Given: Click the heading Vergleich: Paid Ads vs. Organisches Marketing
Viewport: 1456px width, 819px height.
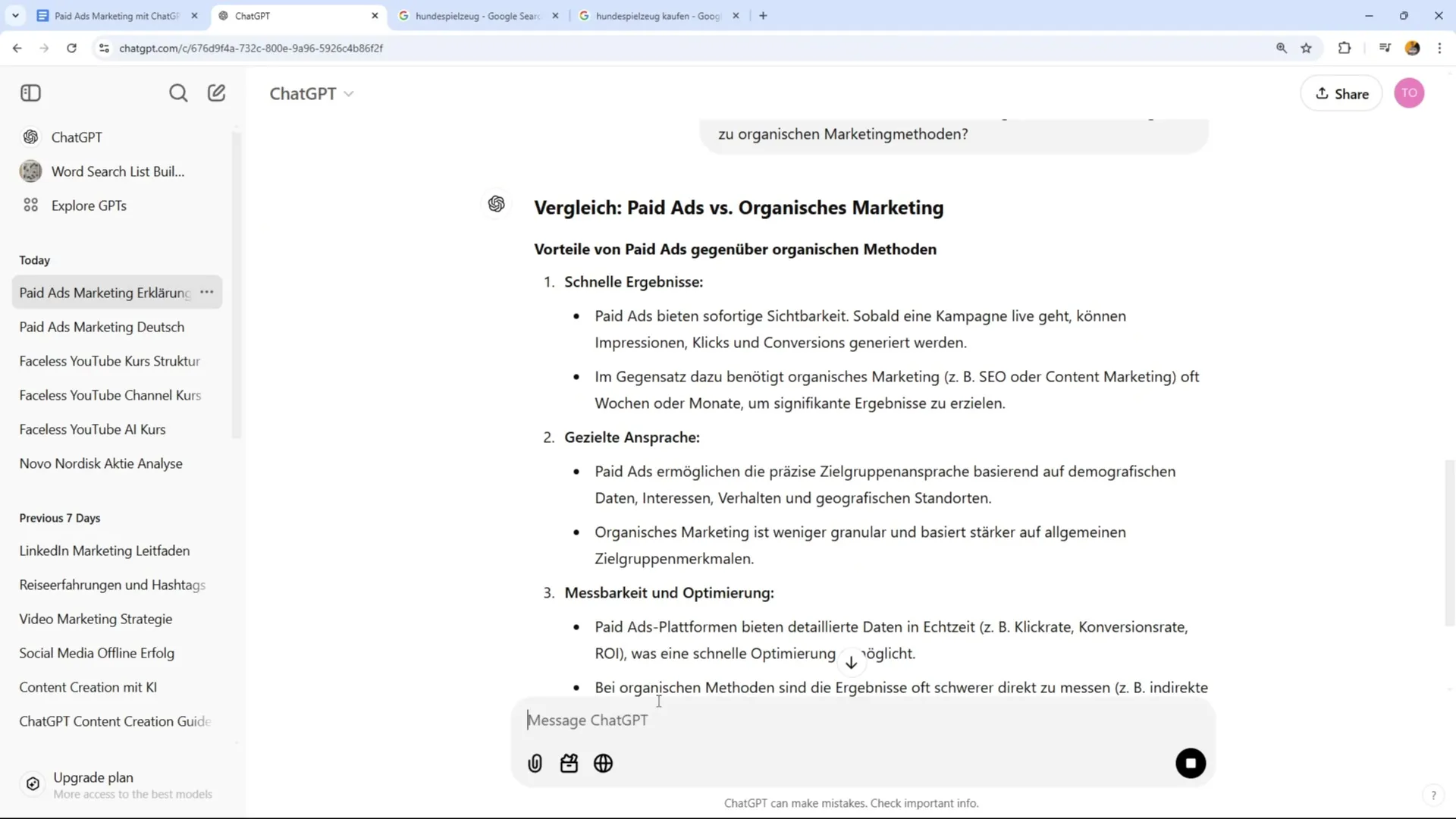Looking at the screenshot, I should click(x=739, y=208).
